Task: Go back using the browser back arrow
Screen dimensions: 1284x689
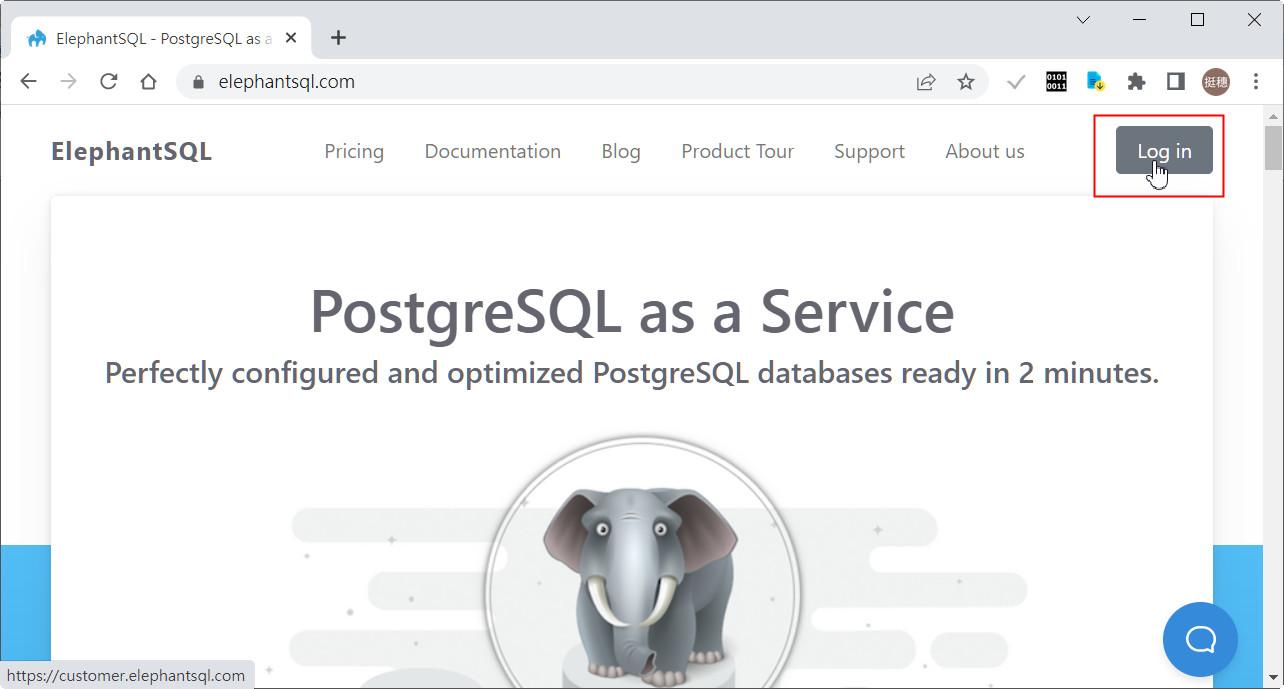Action: (28, 82)
